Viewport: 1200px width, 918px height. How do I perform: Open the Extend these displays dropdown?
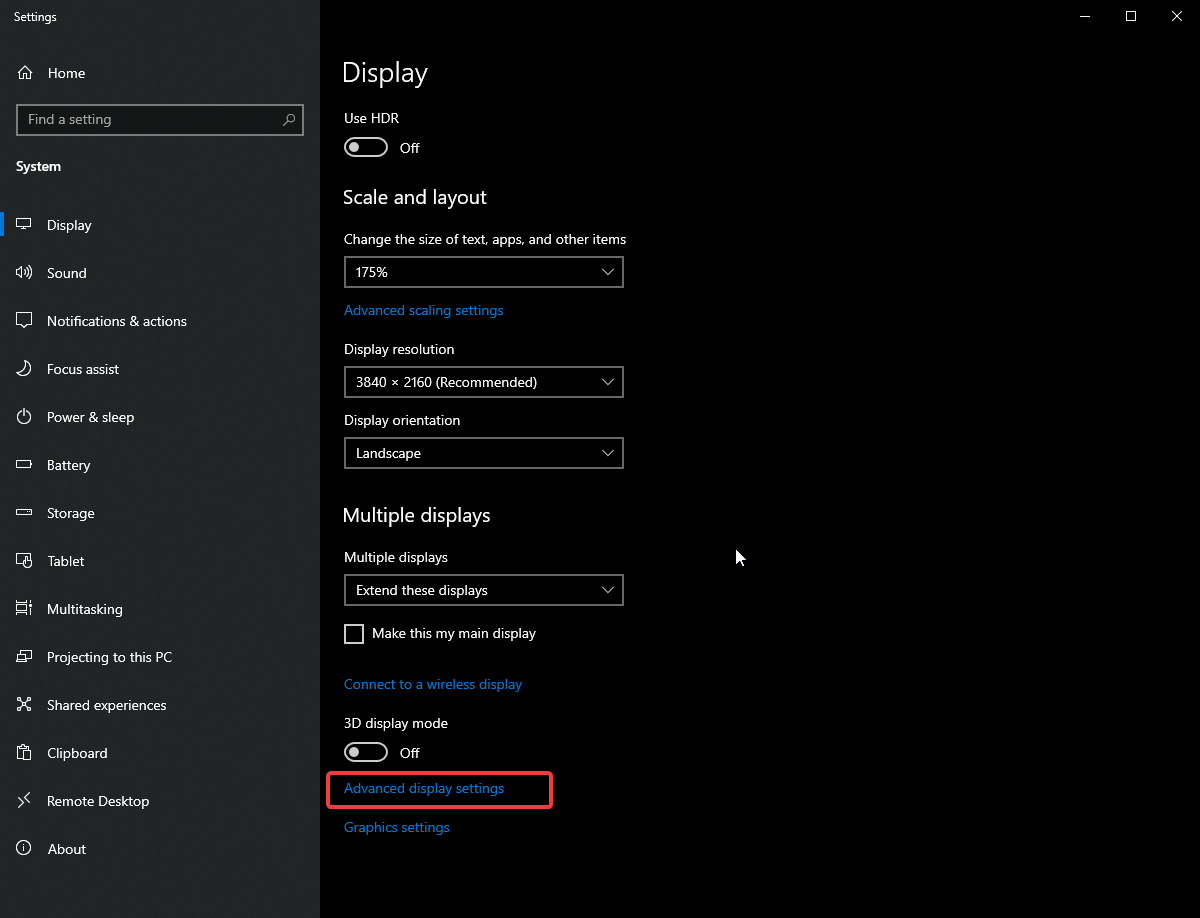coord(484,590)
